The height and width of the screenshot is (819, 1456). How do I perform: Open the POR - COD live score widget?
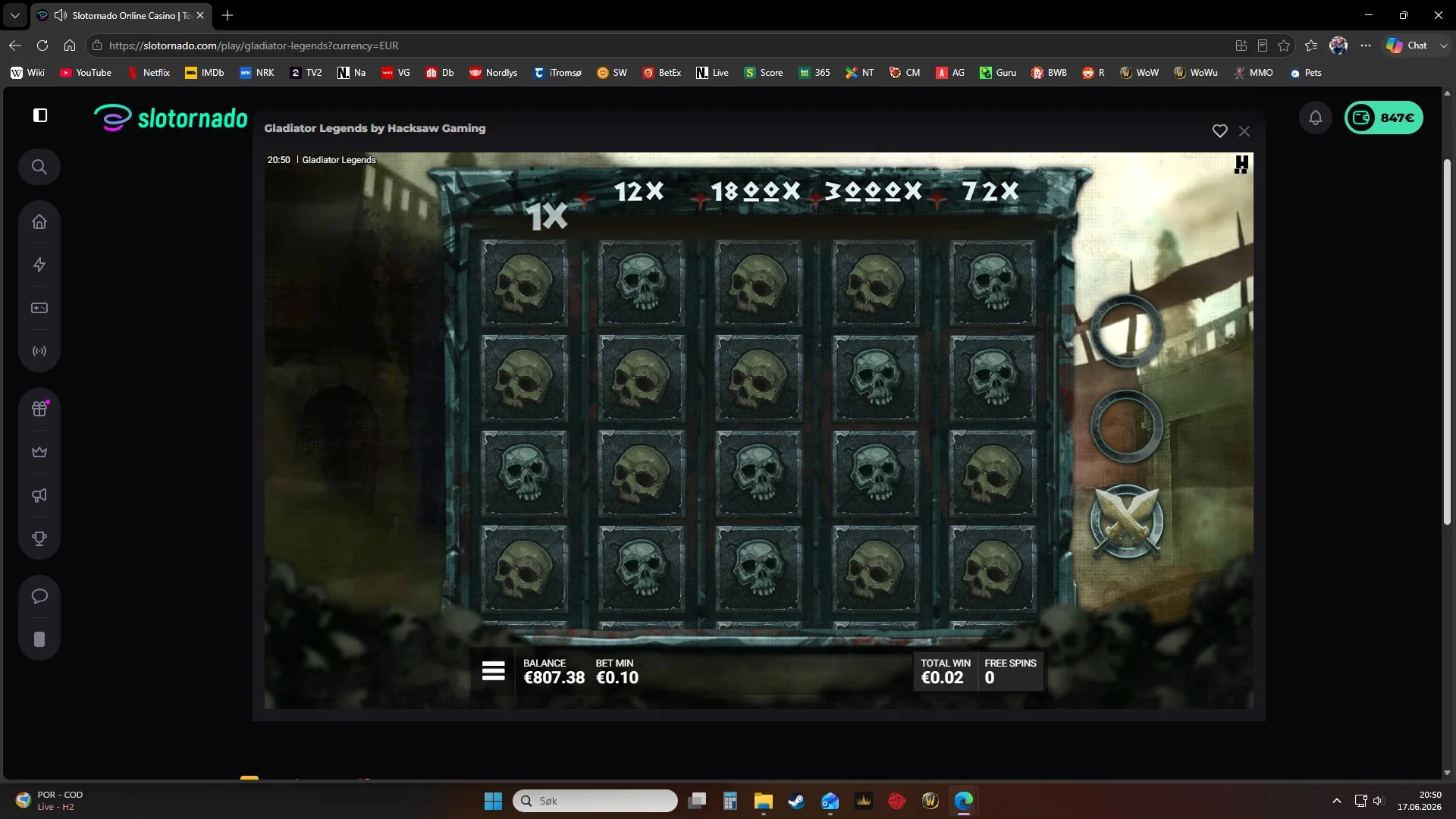49,801
